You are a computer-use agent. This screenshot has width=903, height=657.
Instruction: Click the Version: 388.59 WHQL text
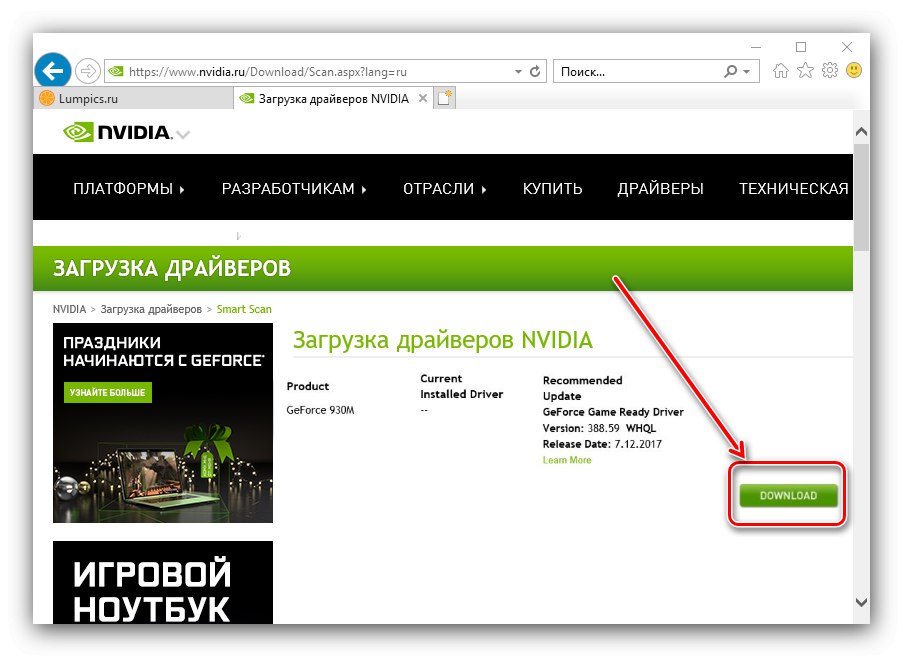pos(599,428)
